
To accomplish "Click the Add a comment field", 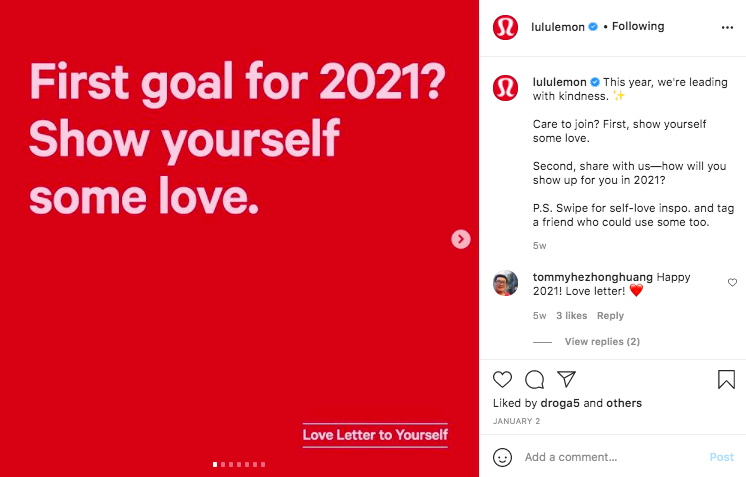I will 614,457.
